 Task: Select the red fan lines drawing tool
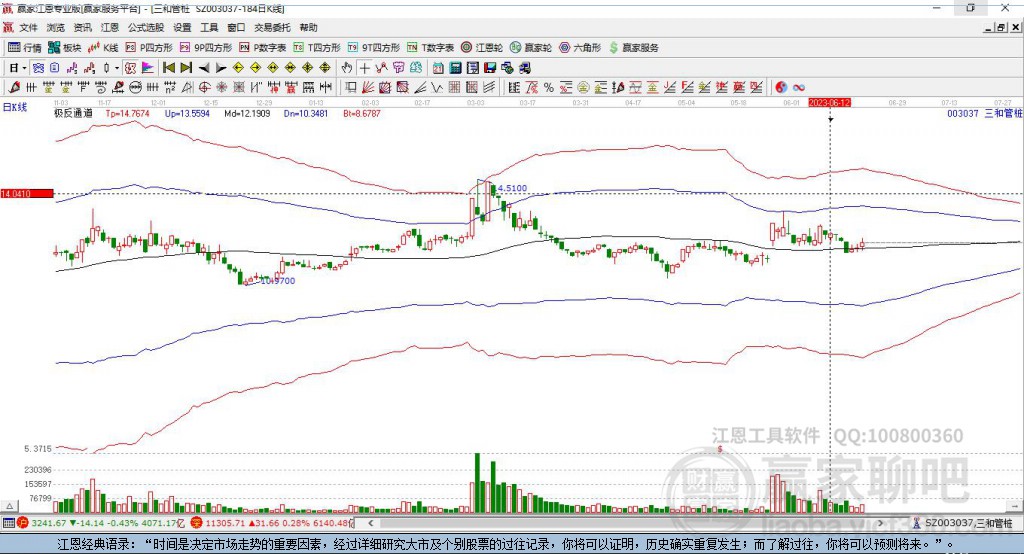pyautogui.click(x=368, y=87)
